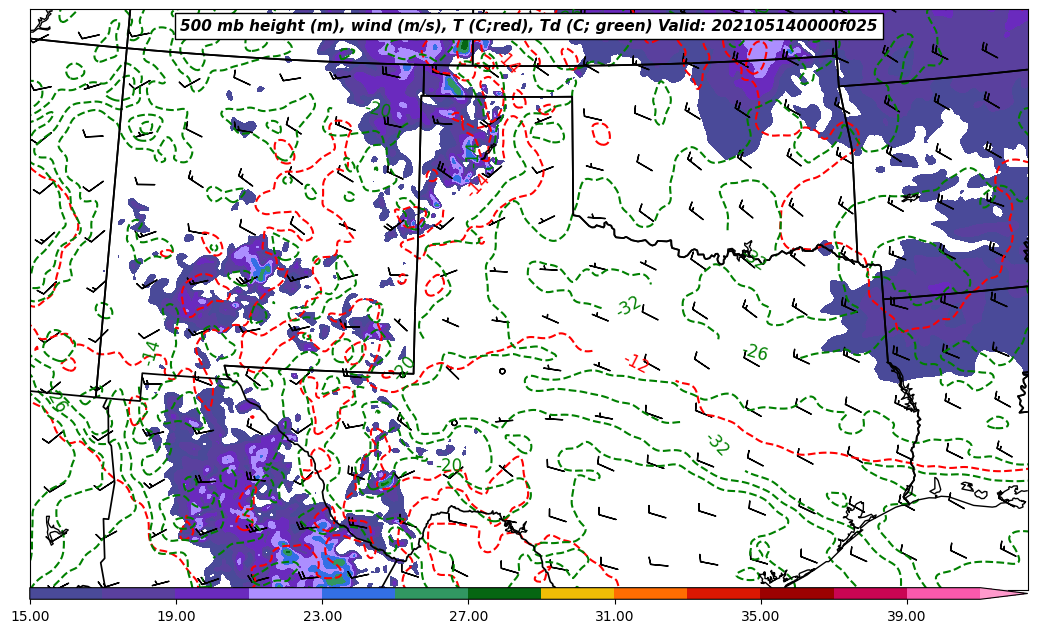Pick the blue colorbar segment

coord(358,594)
